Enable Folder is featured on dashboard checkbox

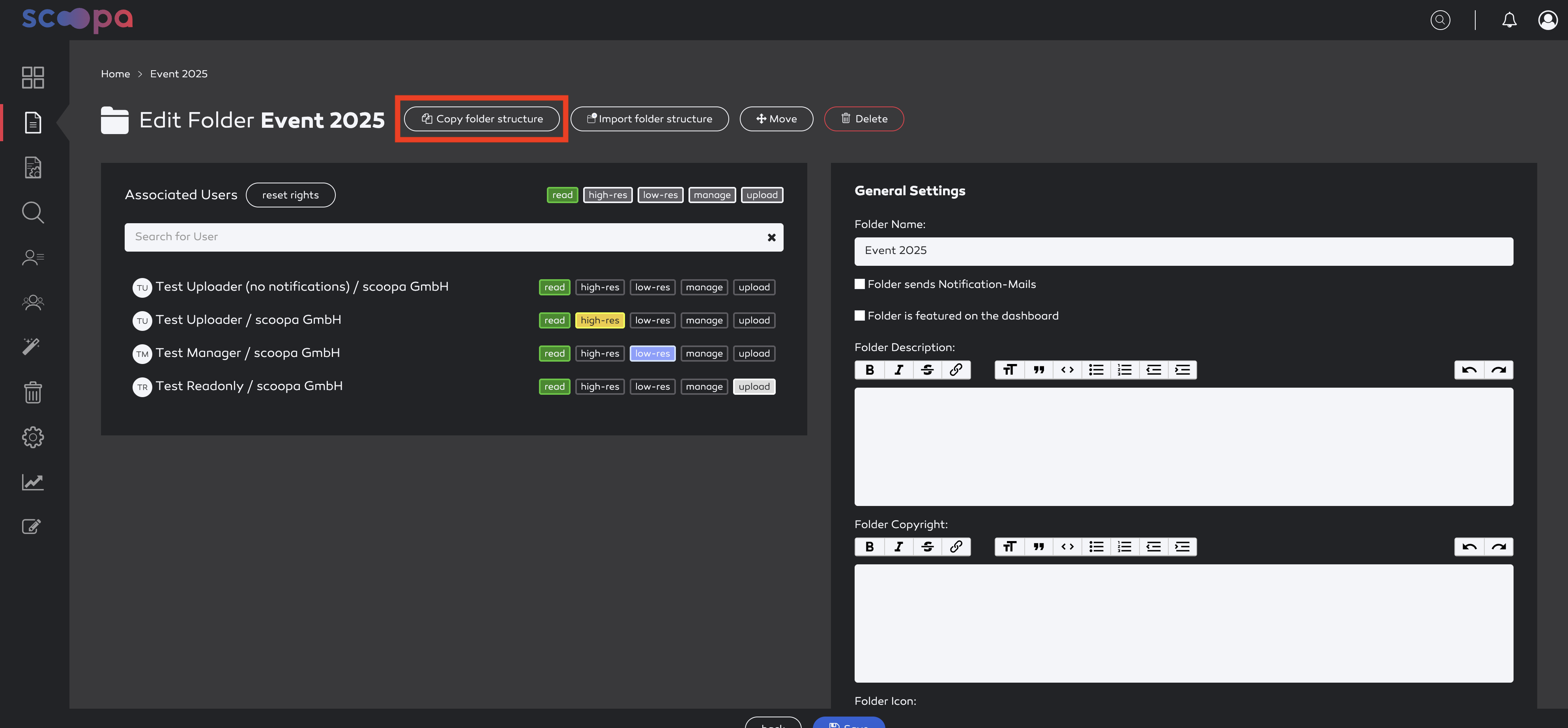pyautogui.click(x=859, y=315)
